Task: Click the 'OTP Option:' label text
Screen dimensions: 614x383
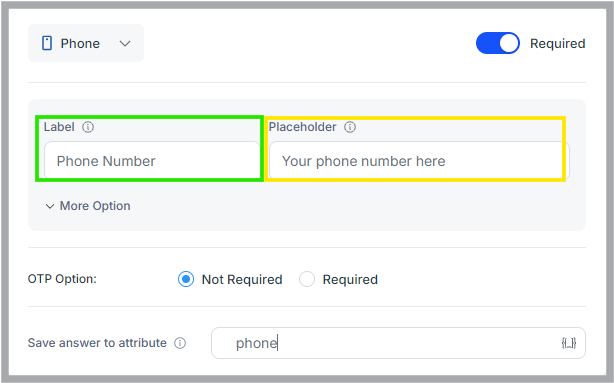Action: click(x=62, y=279)
